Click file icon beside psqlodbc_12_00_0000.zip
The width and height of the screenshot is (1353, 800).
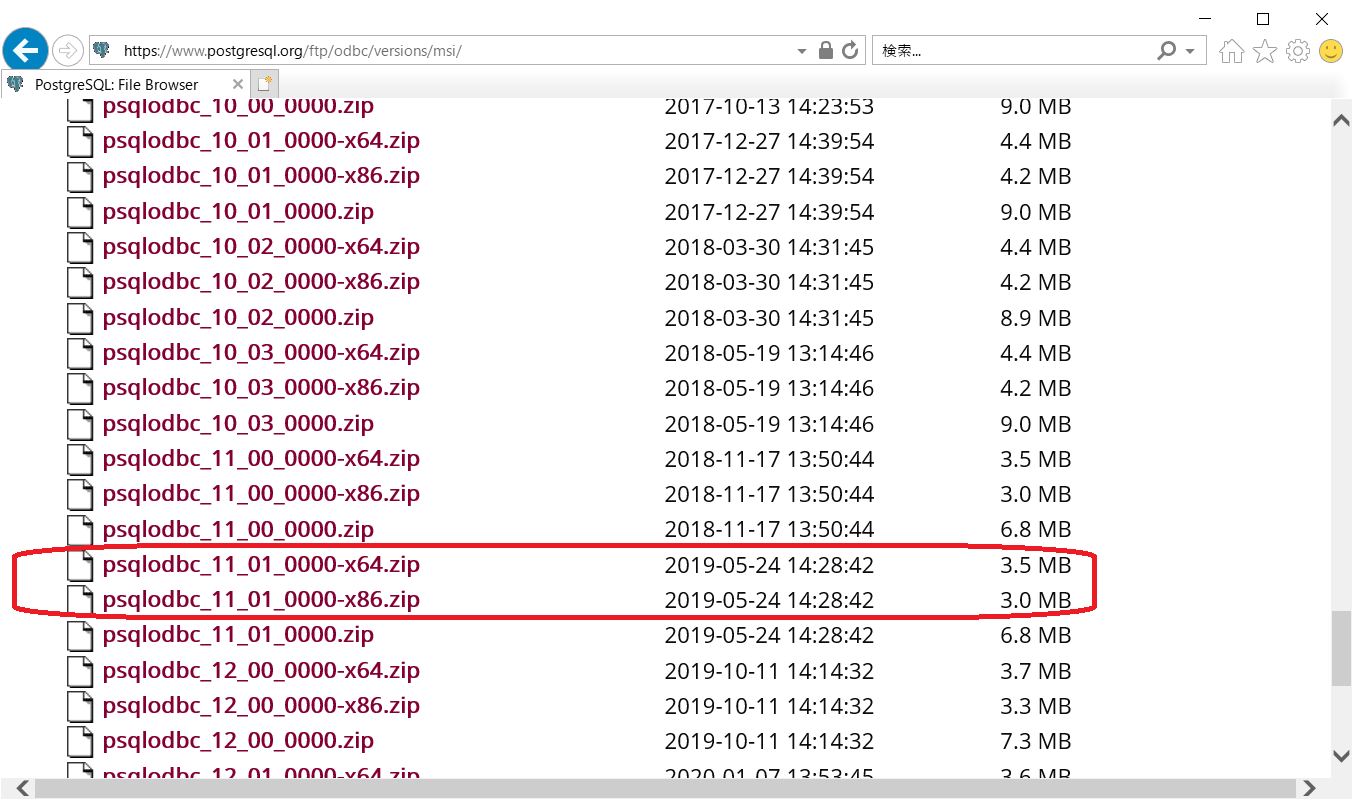(x=80, y=741)
